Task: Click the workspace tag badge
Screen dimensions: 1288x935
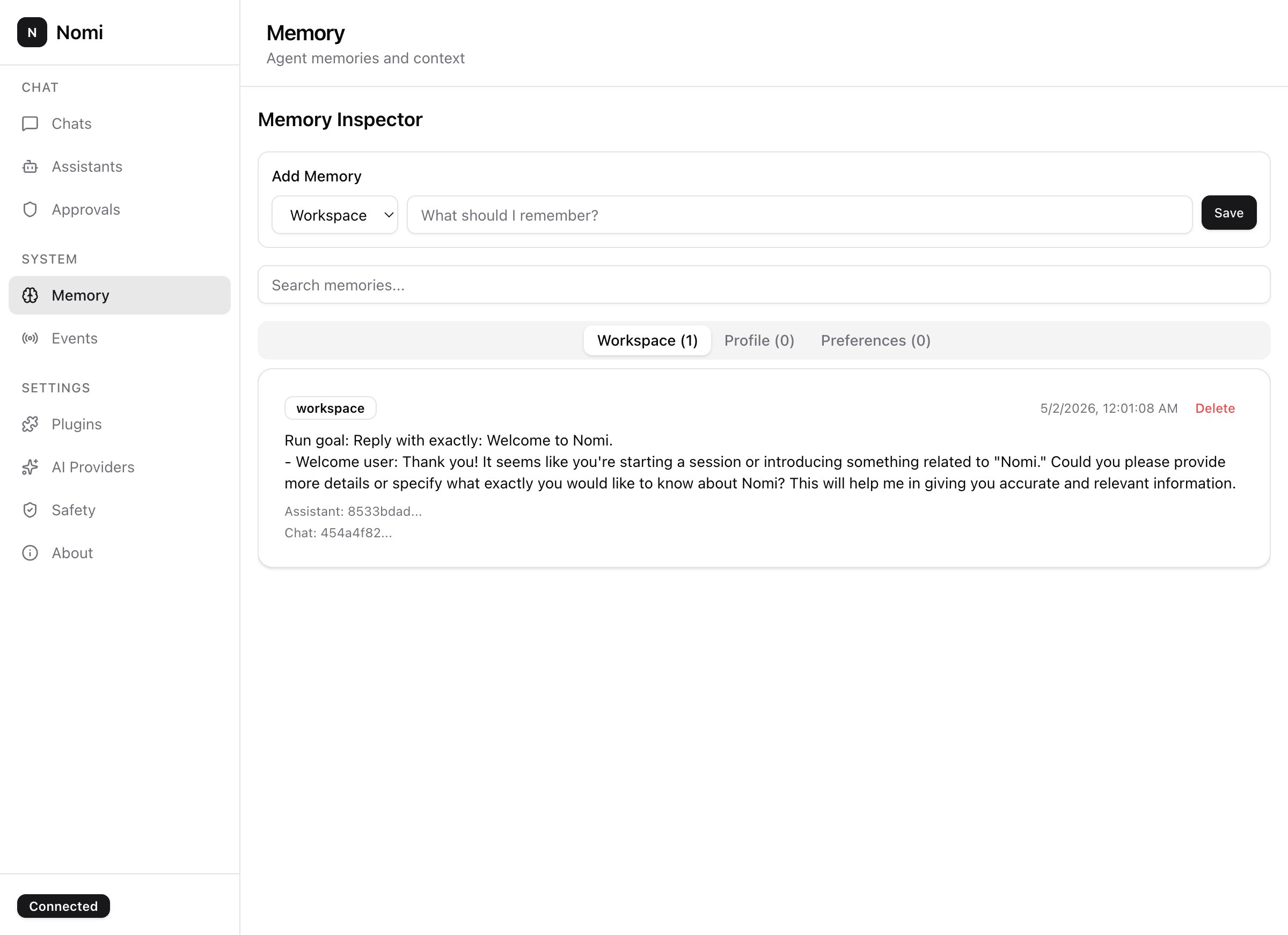Action: point(331,408)
